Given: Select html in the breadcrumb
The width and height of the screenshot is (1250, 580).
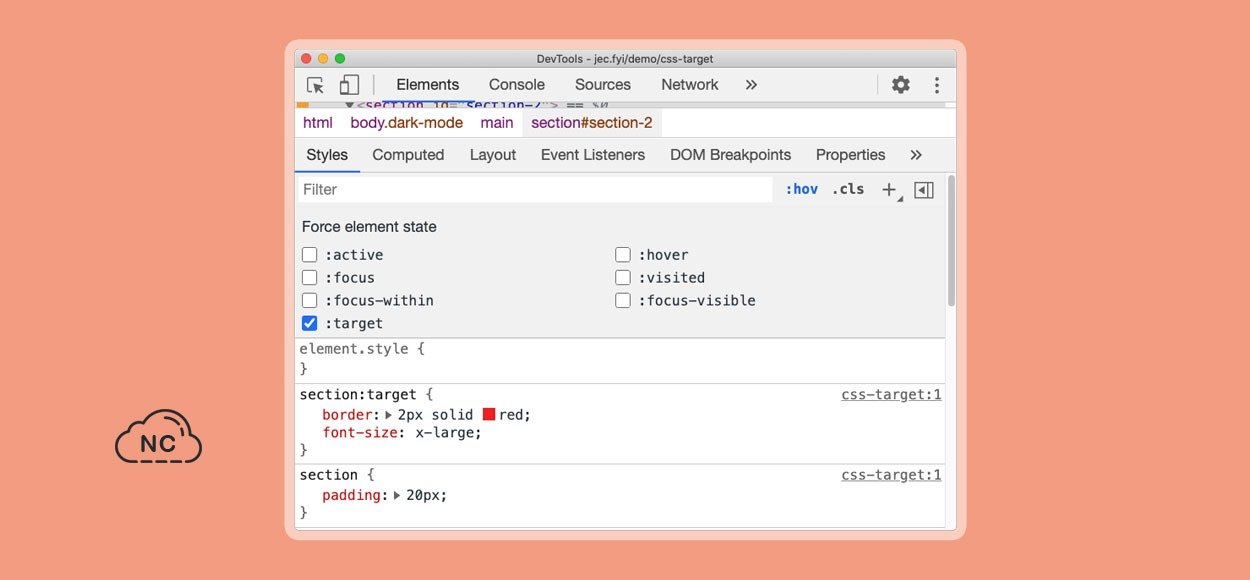Looking at the screenshot, I should [318, 123].
